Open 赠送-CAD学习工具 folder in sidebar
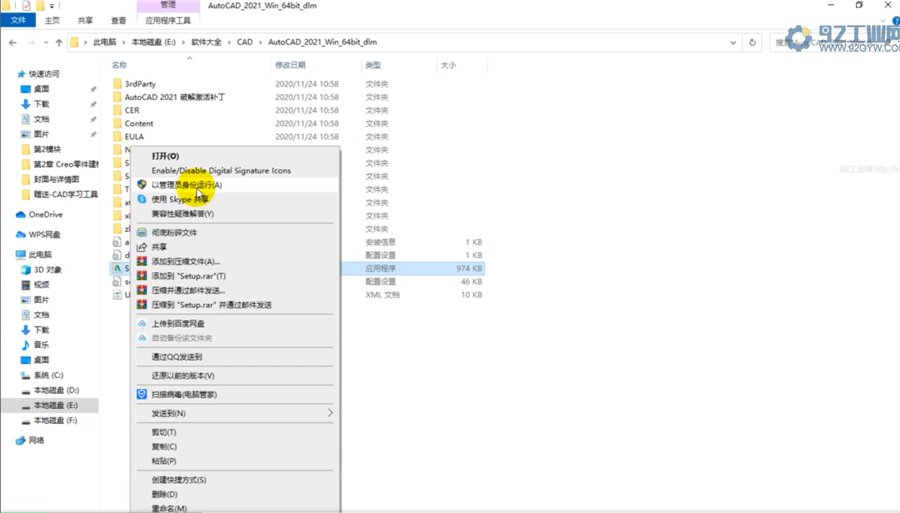 click(x=65, y=194)
